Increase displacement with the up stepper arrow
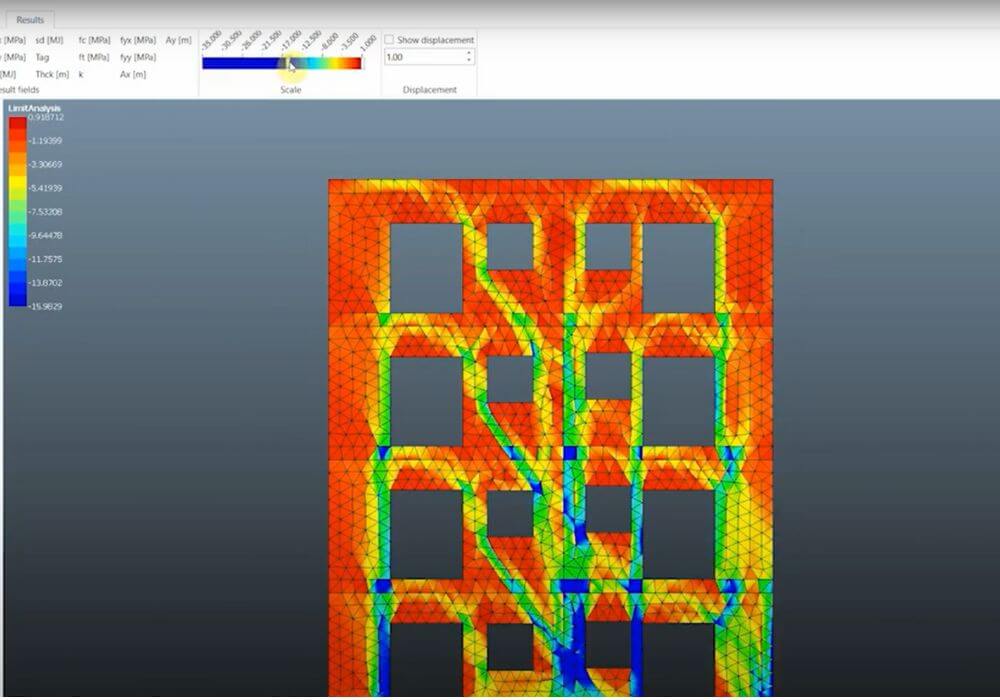Screen dimensions: 1000x700 point(469,53)
